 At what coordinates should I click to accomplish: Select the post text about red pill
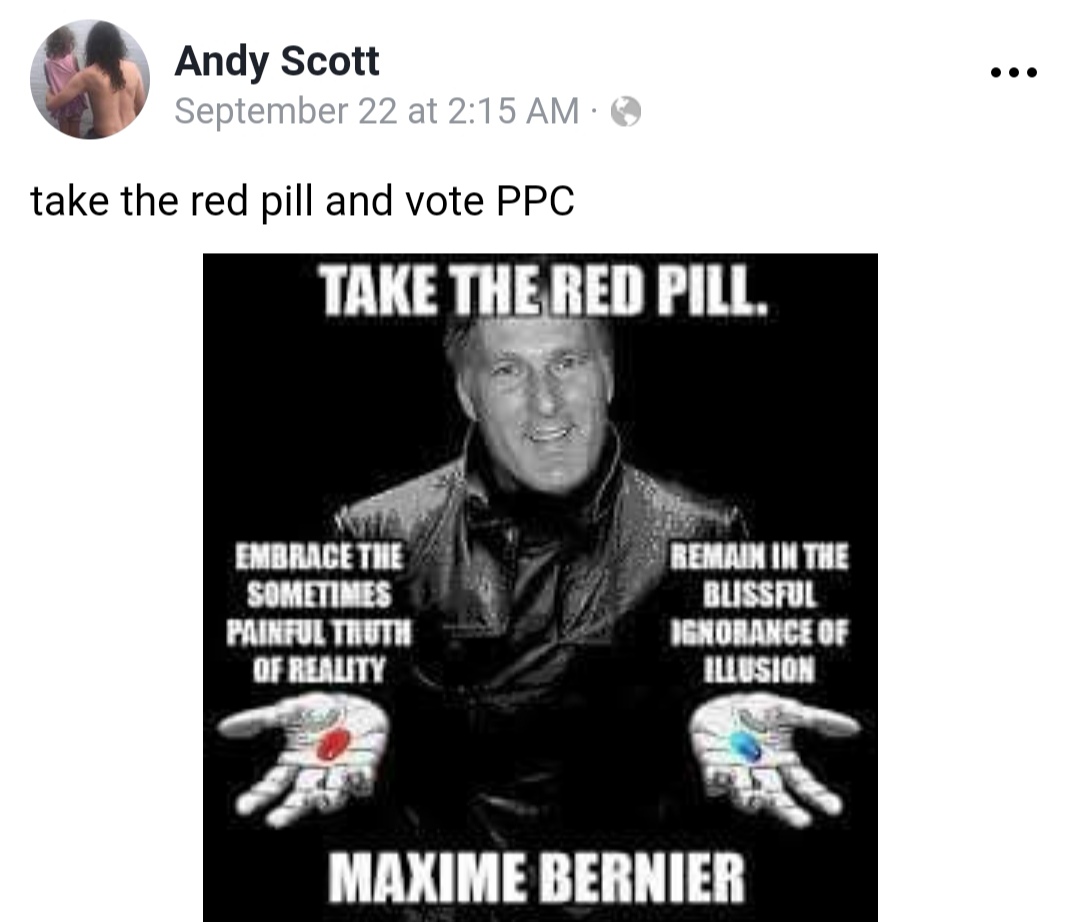(x=302, y=201)
